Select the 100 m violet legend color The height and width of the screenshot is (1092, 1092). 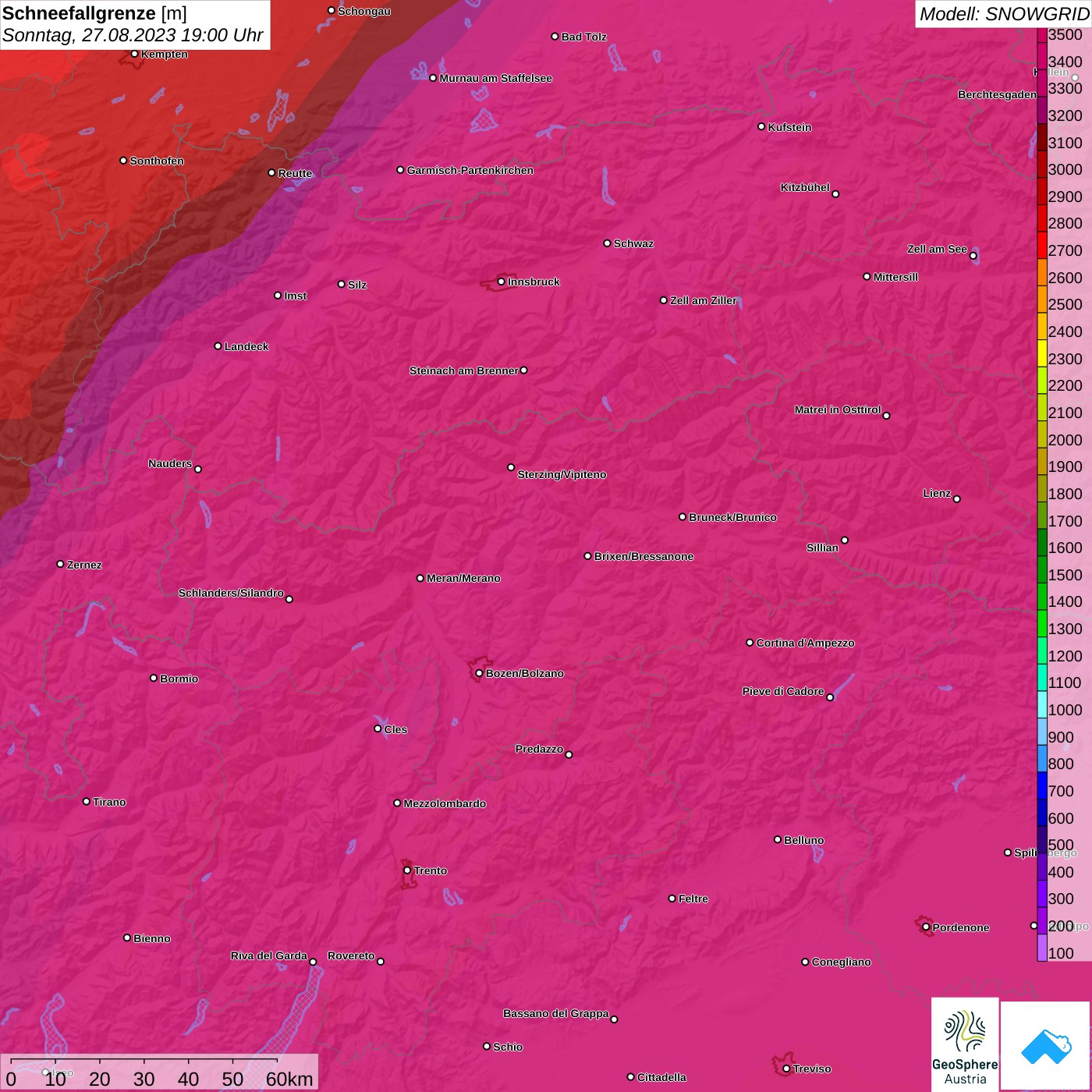(1042, 947)
